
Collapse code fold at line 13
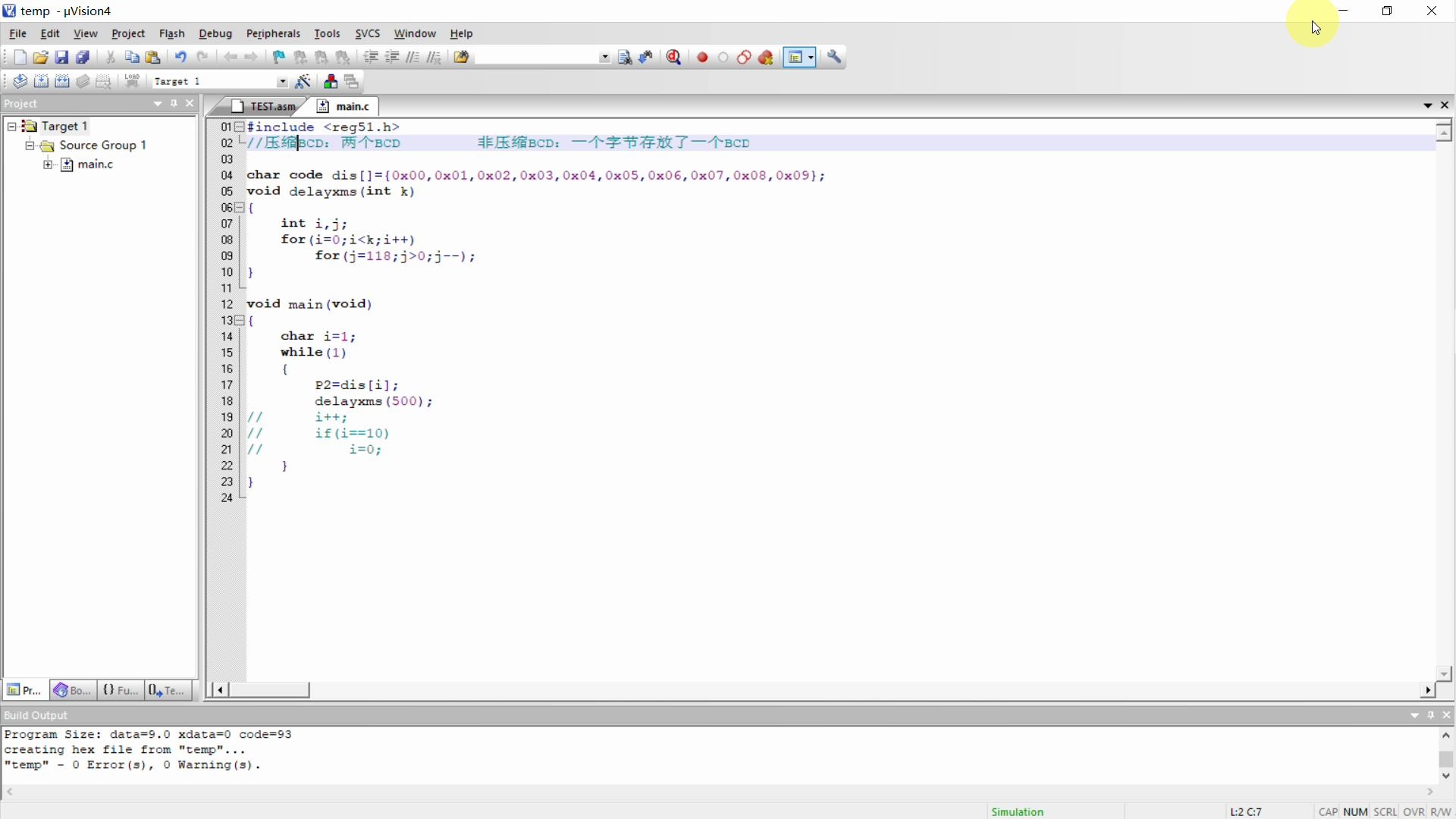tap(240, 320)
